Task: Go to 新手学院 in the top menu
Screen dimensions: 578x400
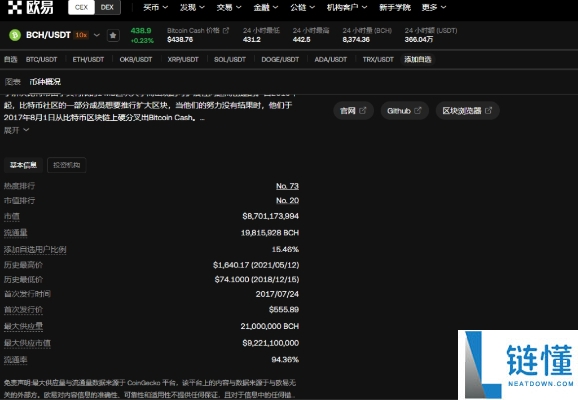Action: coord(395,7)
